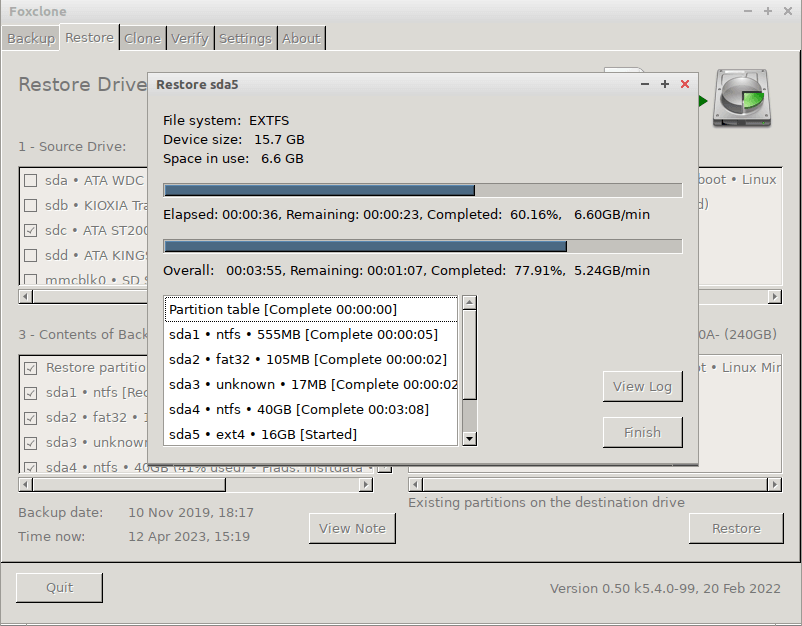The width and height of the screenshot is (802, 626).
Task: Close the Restore sda5 dialog
Action: click(685, 85)
